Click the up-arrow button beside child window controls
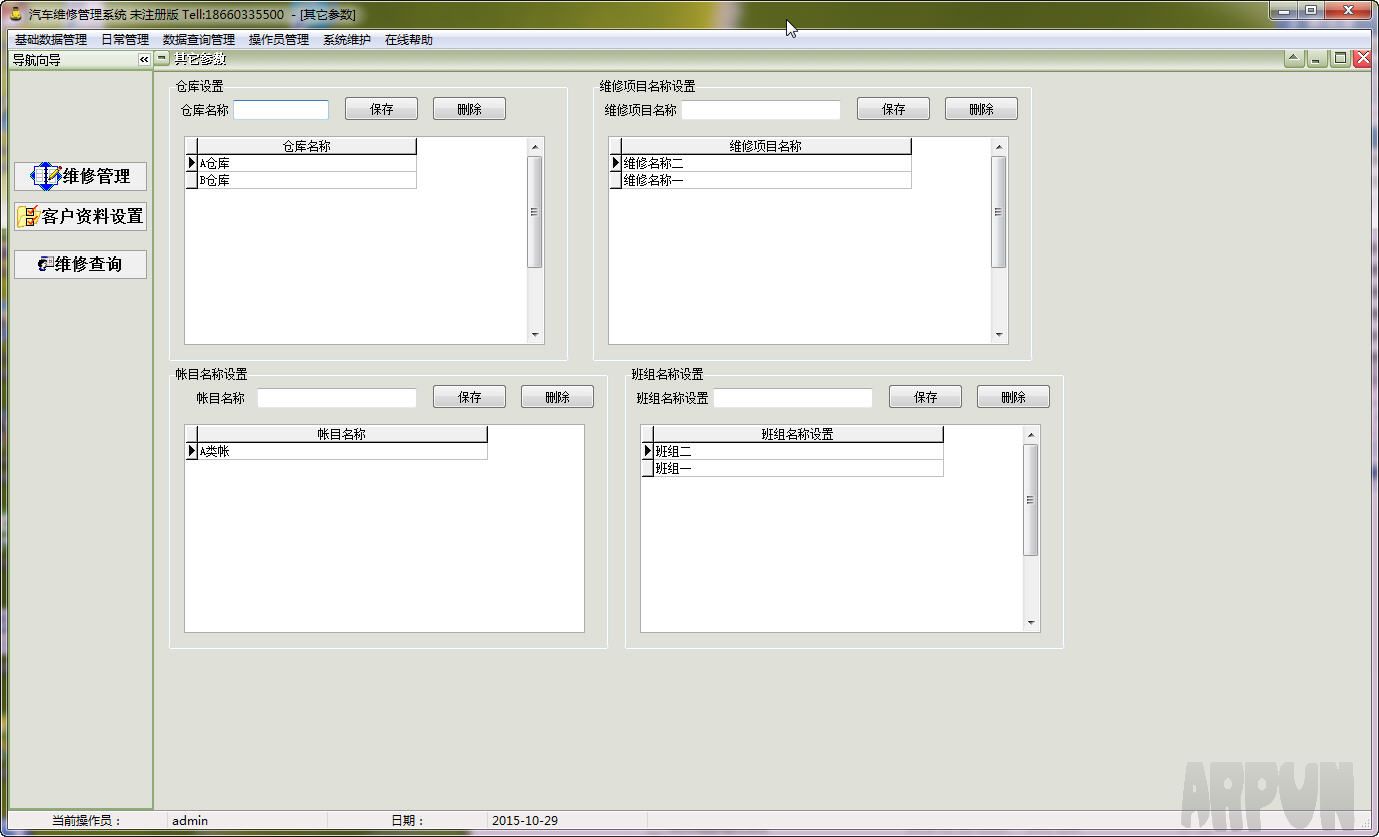This screenshot has height=837, width=1379. point(1295,59)
